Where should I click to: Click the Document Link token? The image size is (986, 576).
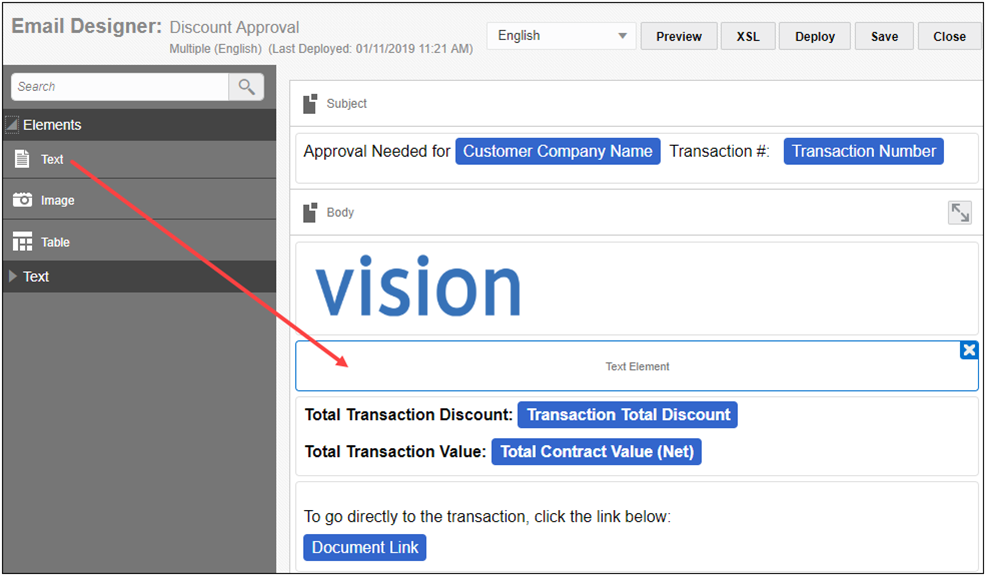click(365, 547)
